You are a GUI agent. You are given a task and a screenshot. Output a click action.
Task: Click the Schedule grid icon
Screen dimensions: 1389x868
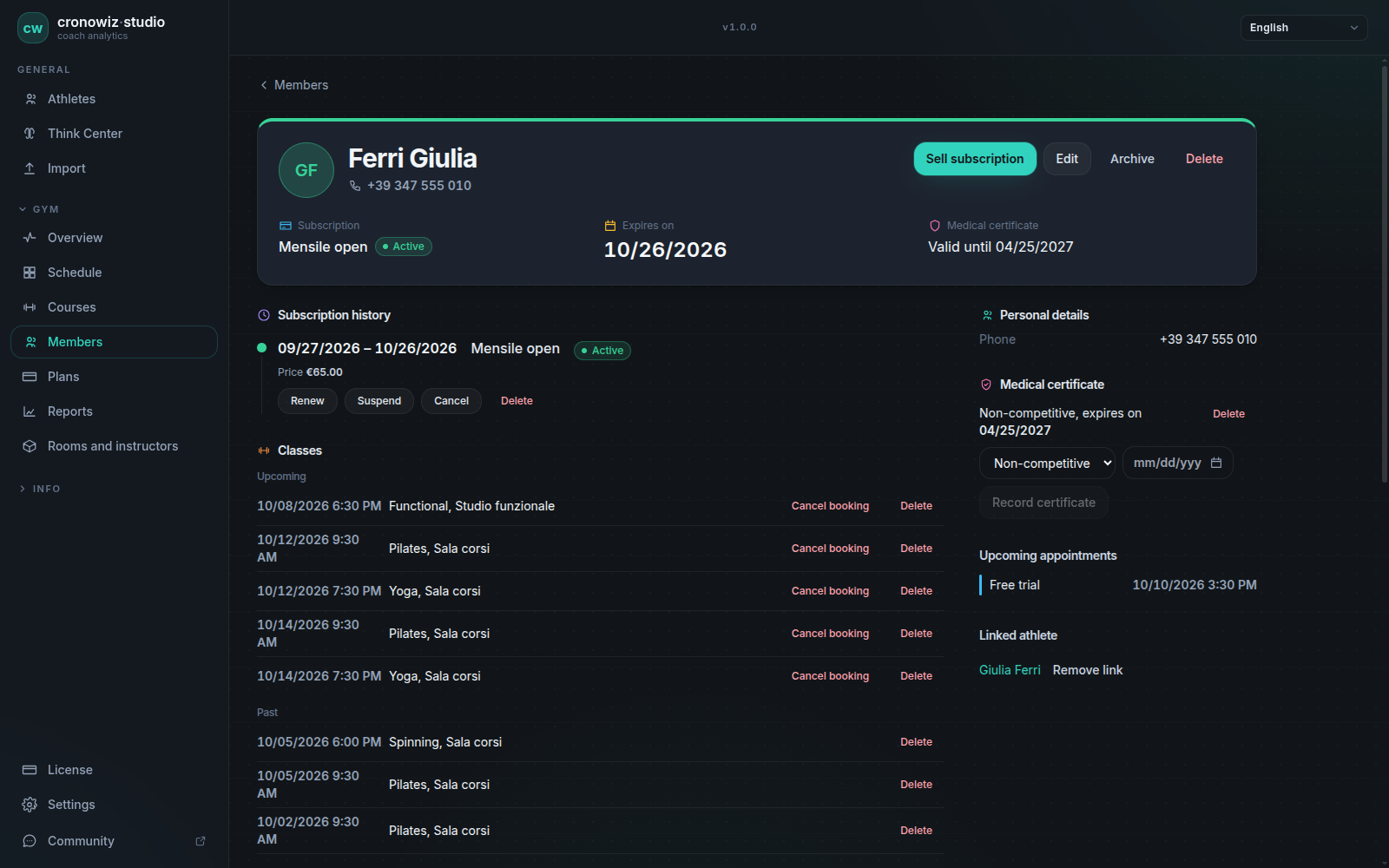pyautogui.click(x=30, y=273)
